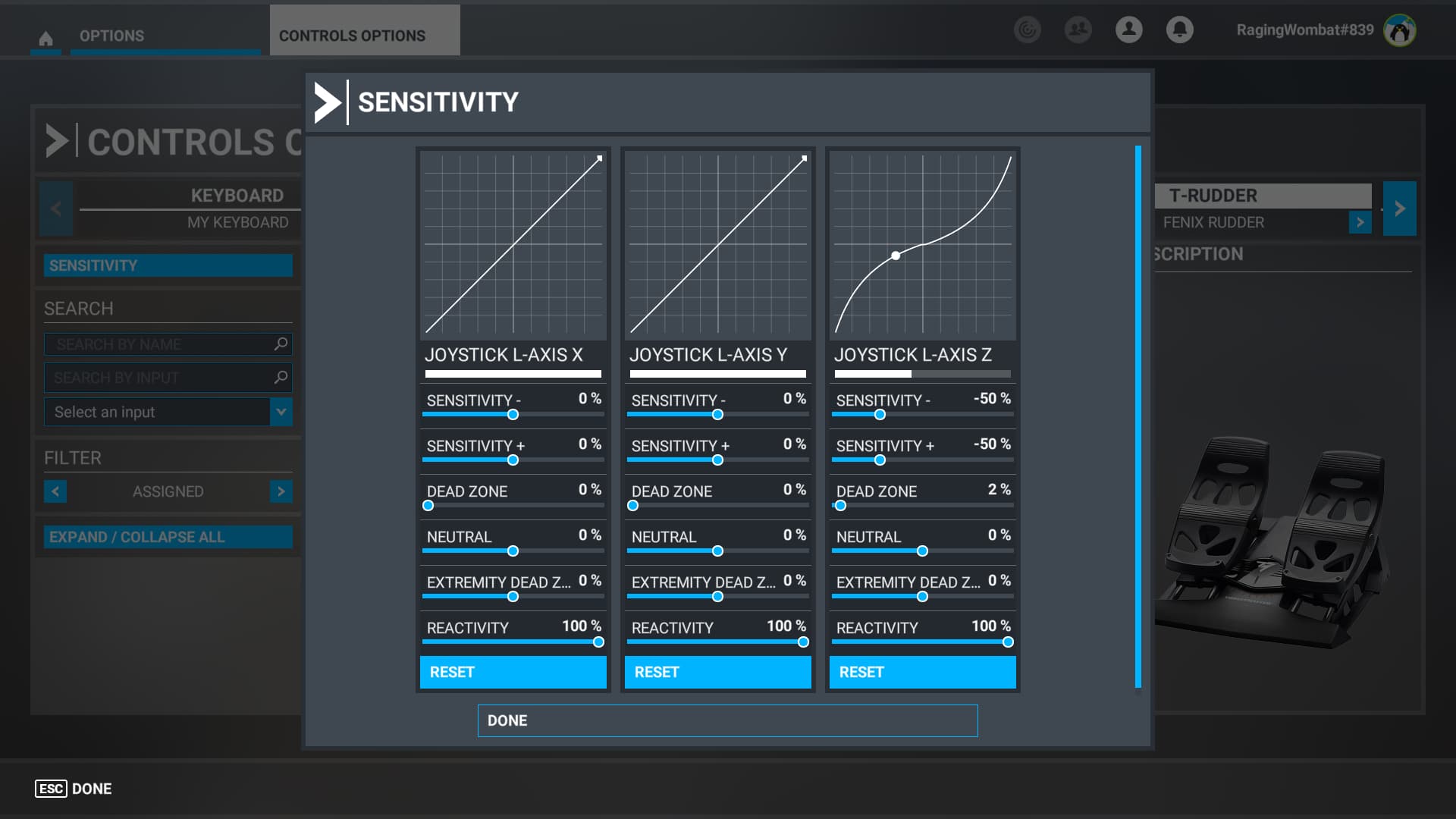Click the RagingWombat profile avatar

coord(1399,30)
